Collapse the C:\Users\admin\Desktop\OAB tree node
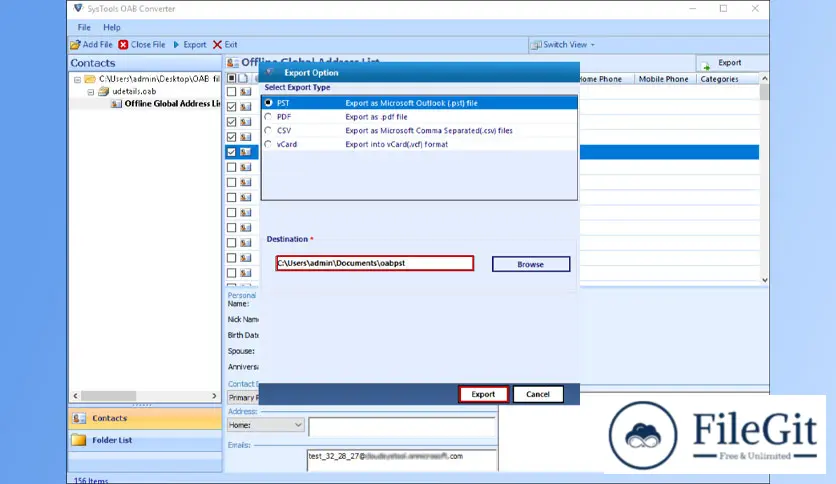 coord(77,79)
